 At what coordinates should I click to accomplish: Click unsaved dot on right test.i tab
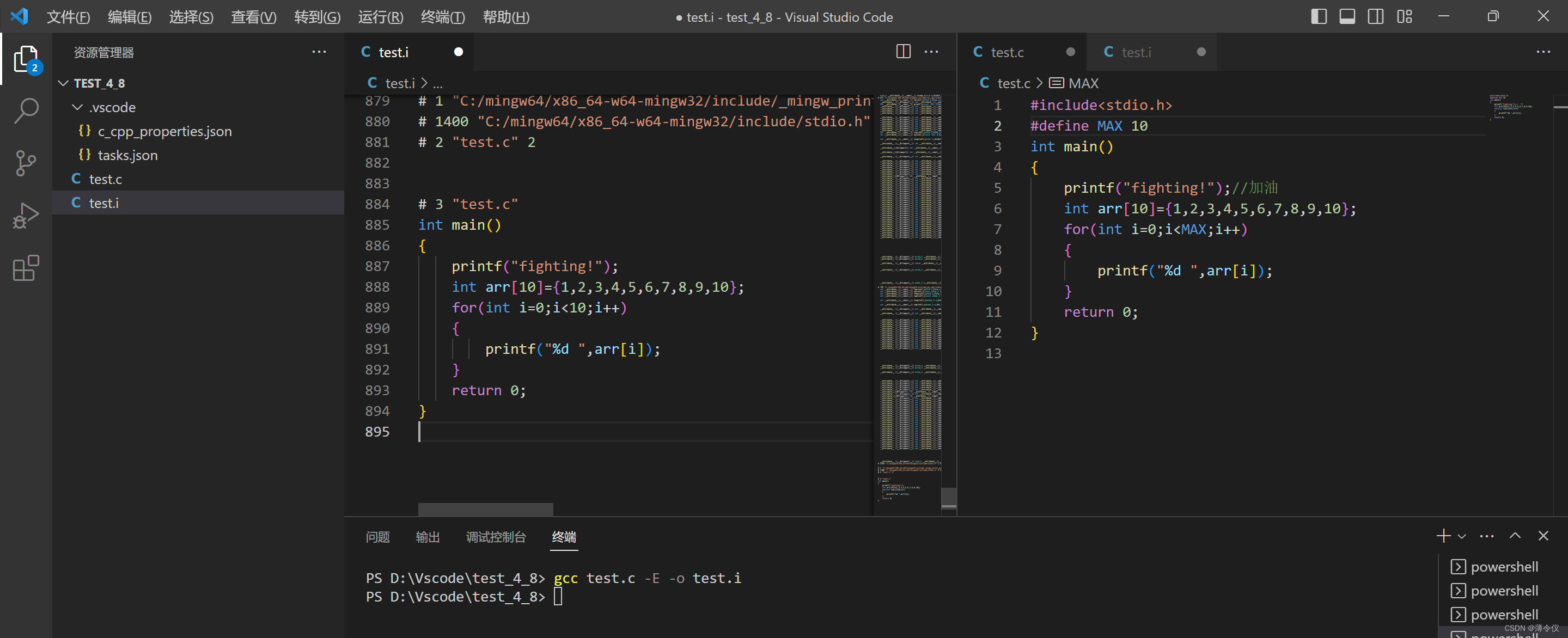click(1200, 52)
